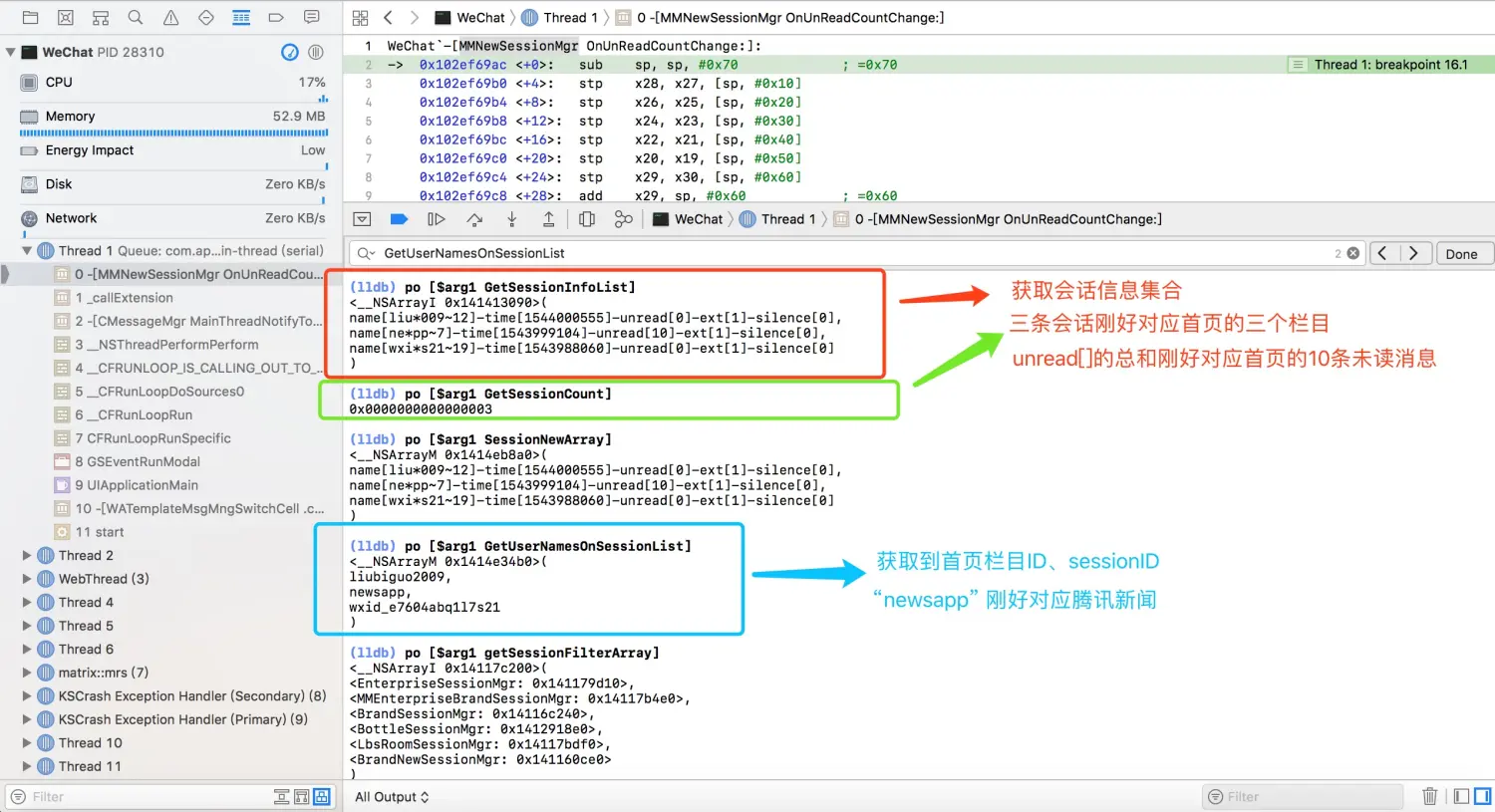This screenshot has width=1495, height=812.
Task: Open the All Output console dropdown
Action: coord(392,797)
